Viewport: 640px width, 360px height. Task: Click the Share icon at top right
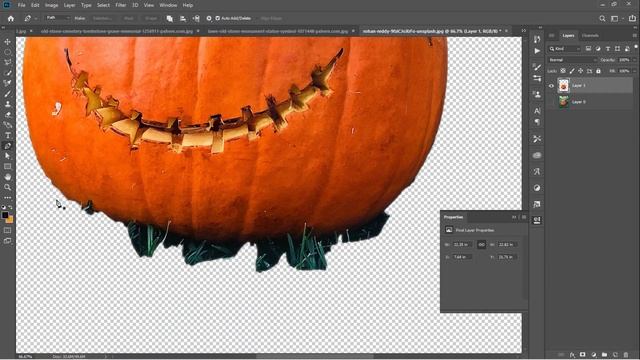(x=632, y=18)
